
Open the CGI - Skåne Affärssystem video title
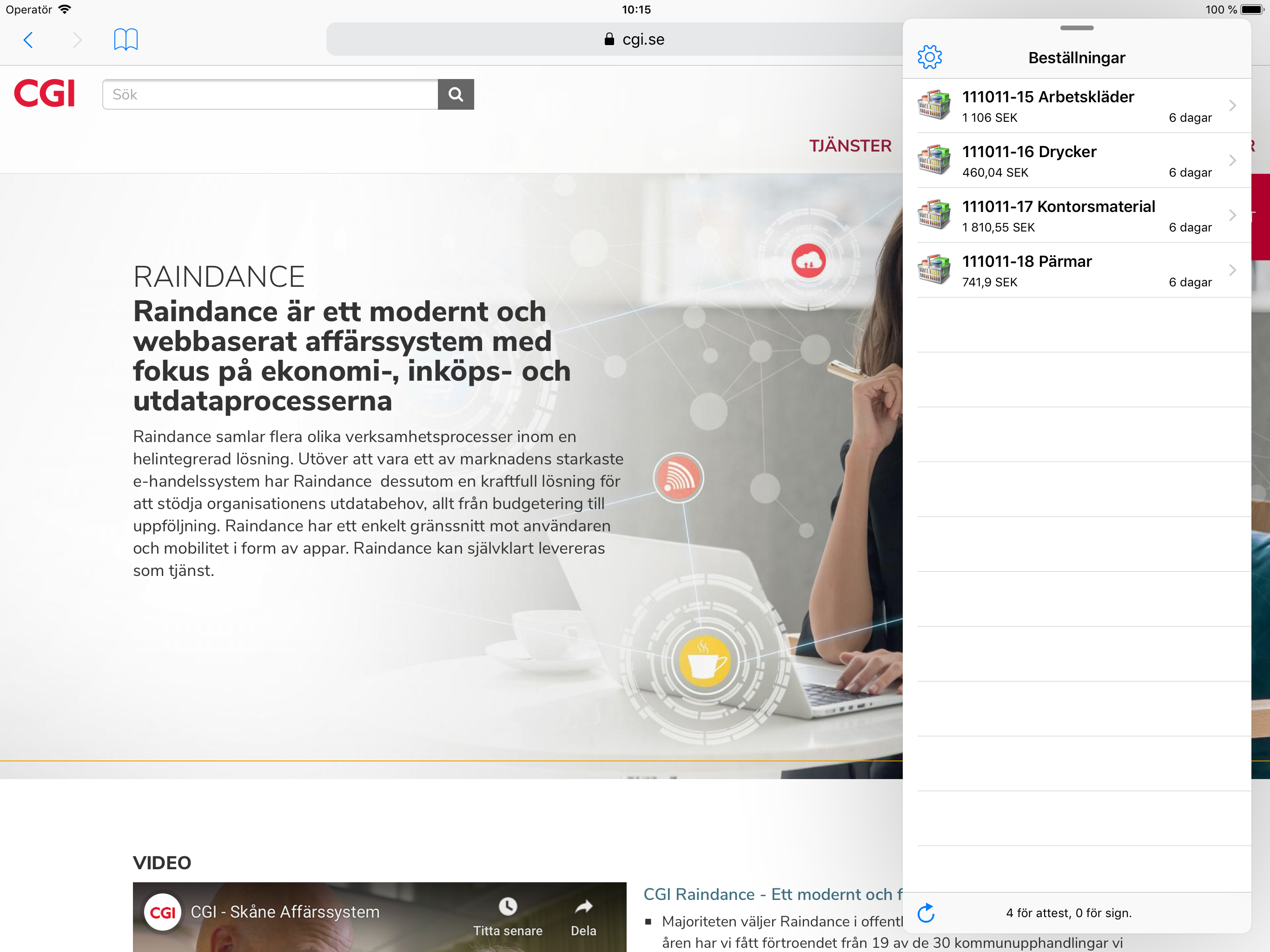(x=285, y=912)
